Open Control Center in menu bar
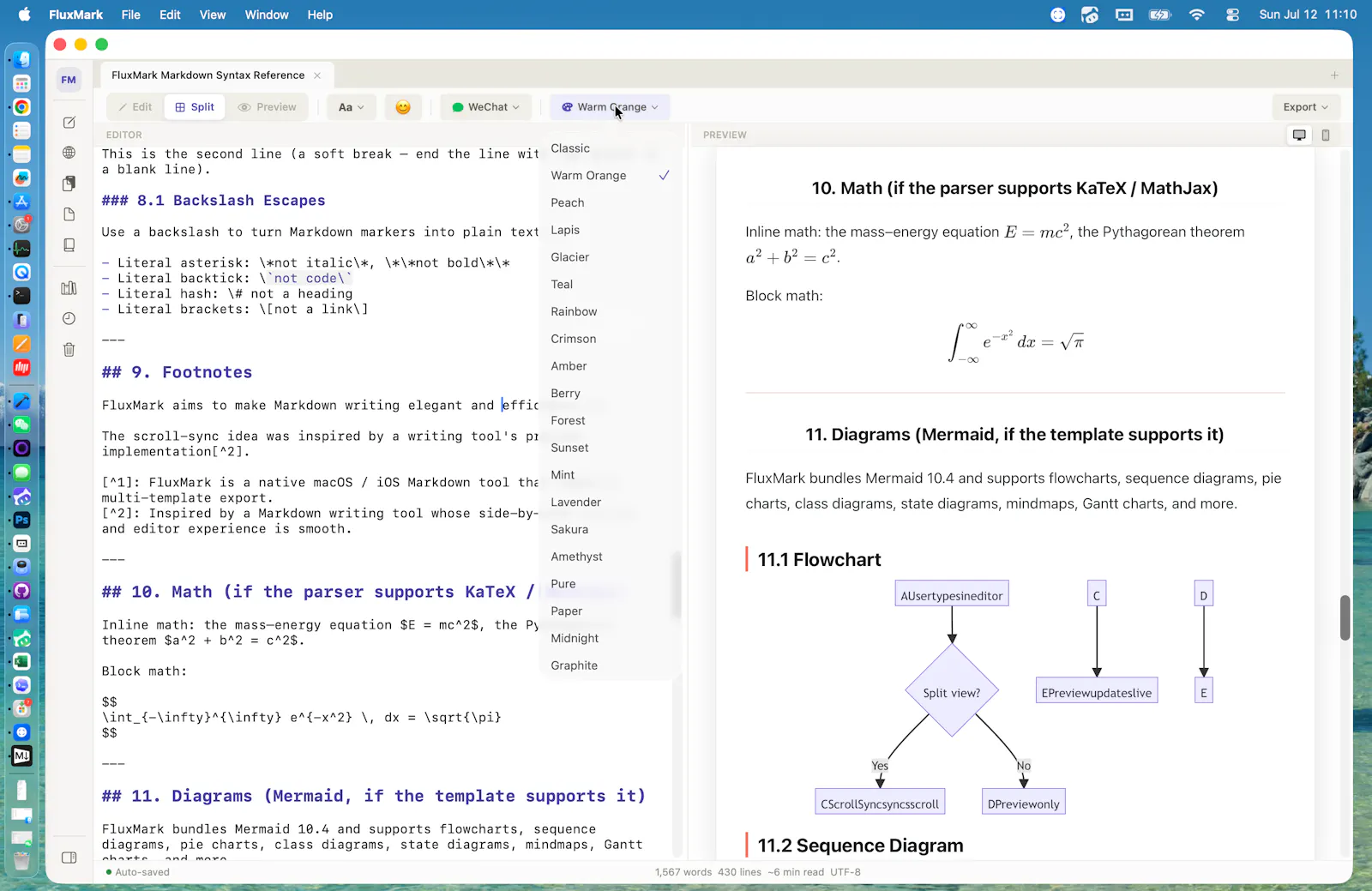The image size is (1372, 891). tap(1233, 15)
